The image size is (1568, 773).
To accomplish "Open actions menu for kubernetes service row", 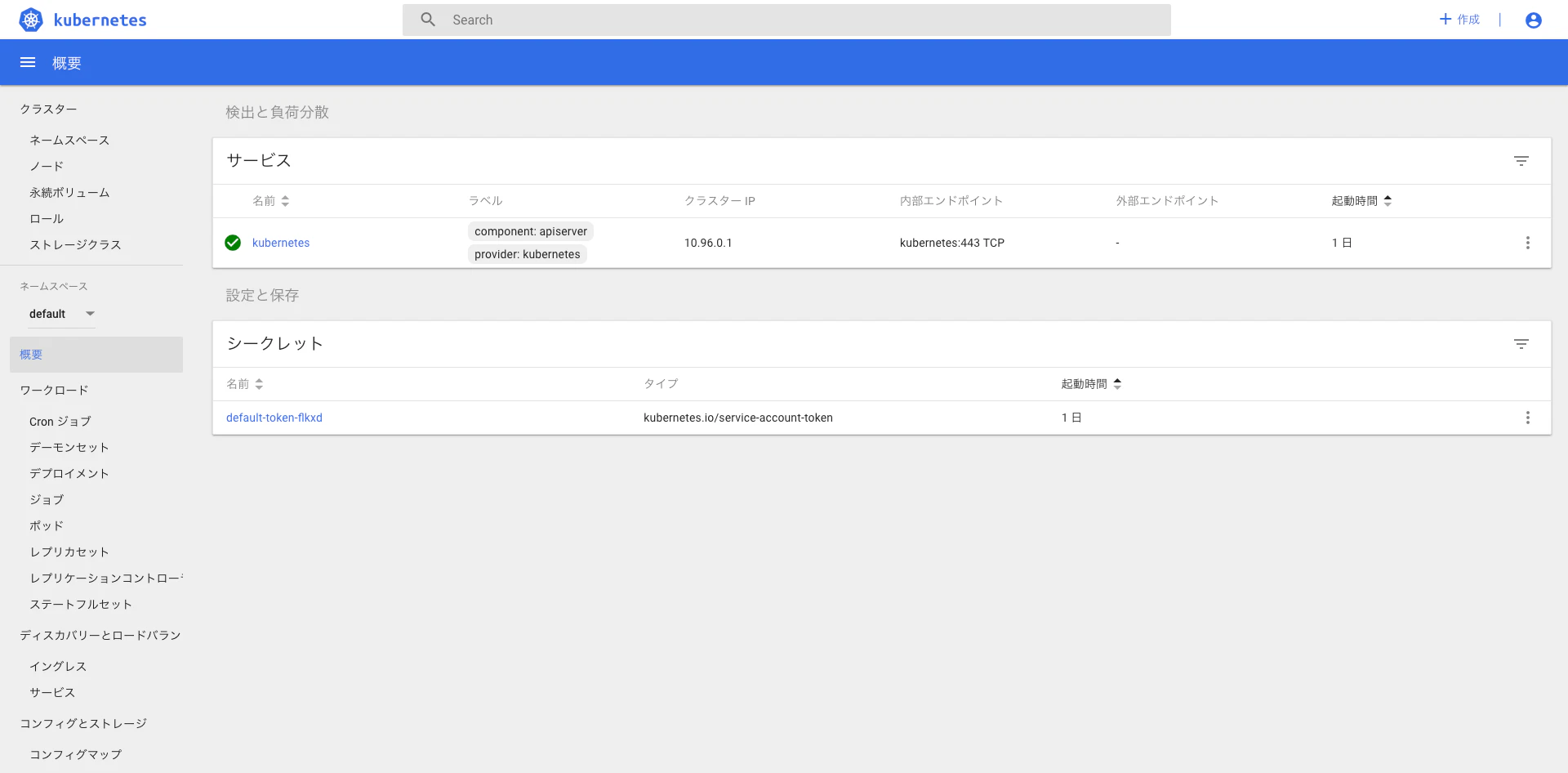I will 1528,243.
